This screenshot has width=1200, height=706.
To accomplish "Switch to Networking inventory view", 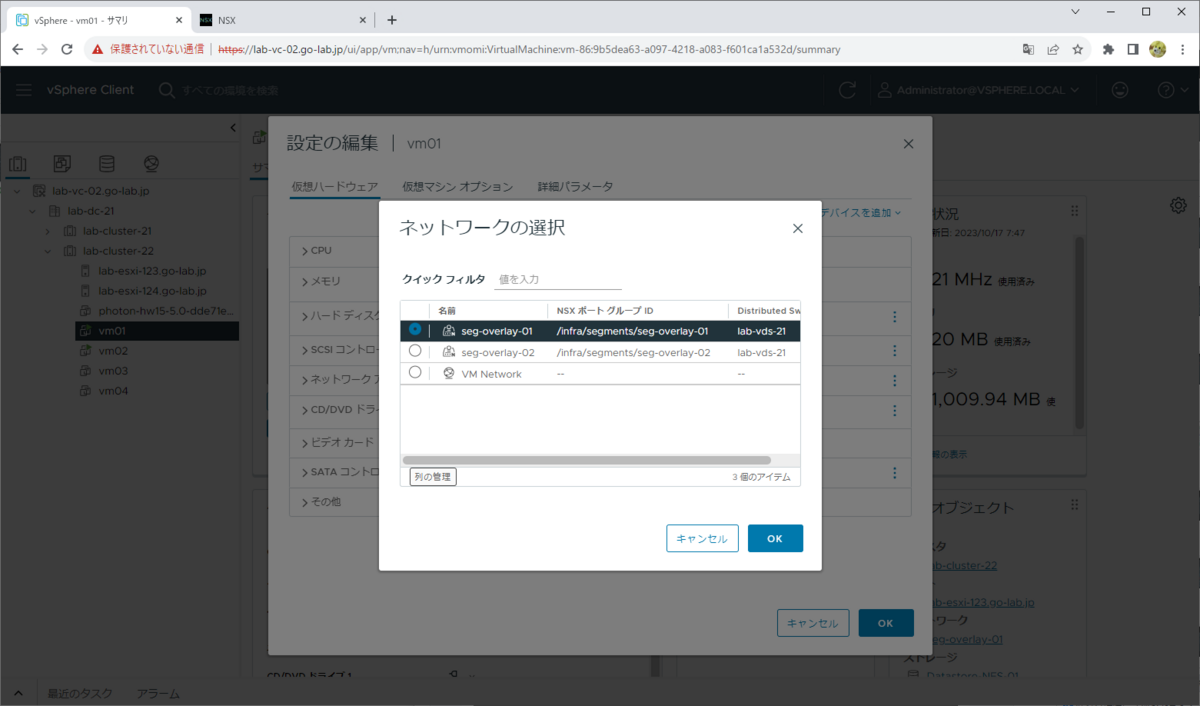I will pyautogui.click(x=151, y=163).
